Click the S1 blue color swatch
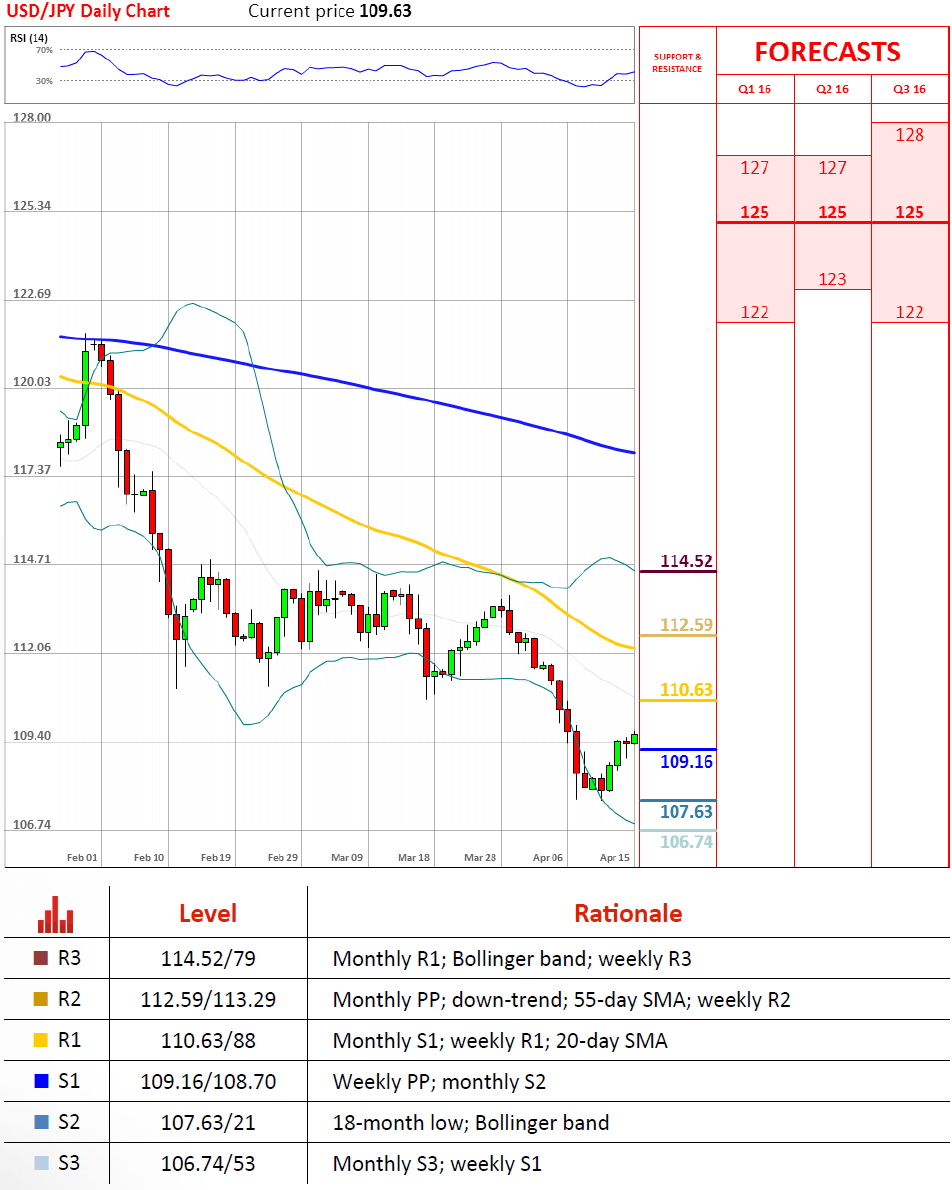Viewport: 952px width, 1190px height. click(41, 1081)
